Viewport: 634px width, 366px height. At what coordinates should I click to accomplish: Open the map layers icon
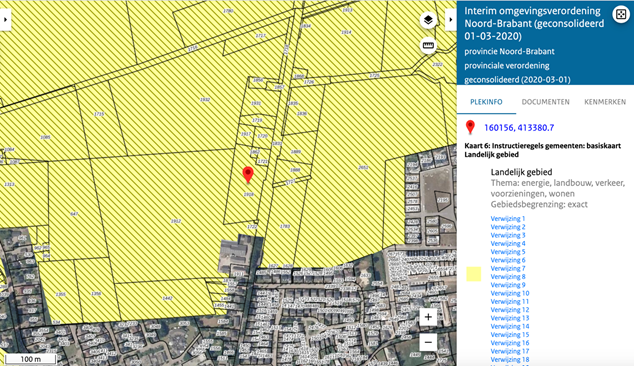click(428, 20)
